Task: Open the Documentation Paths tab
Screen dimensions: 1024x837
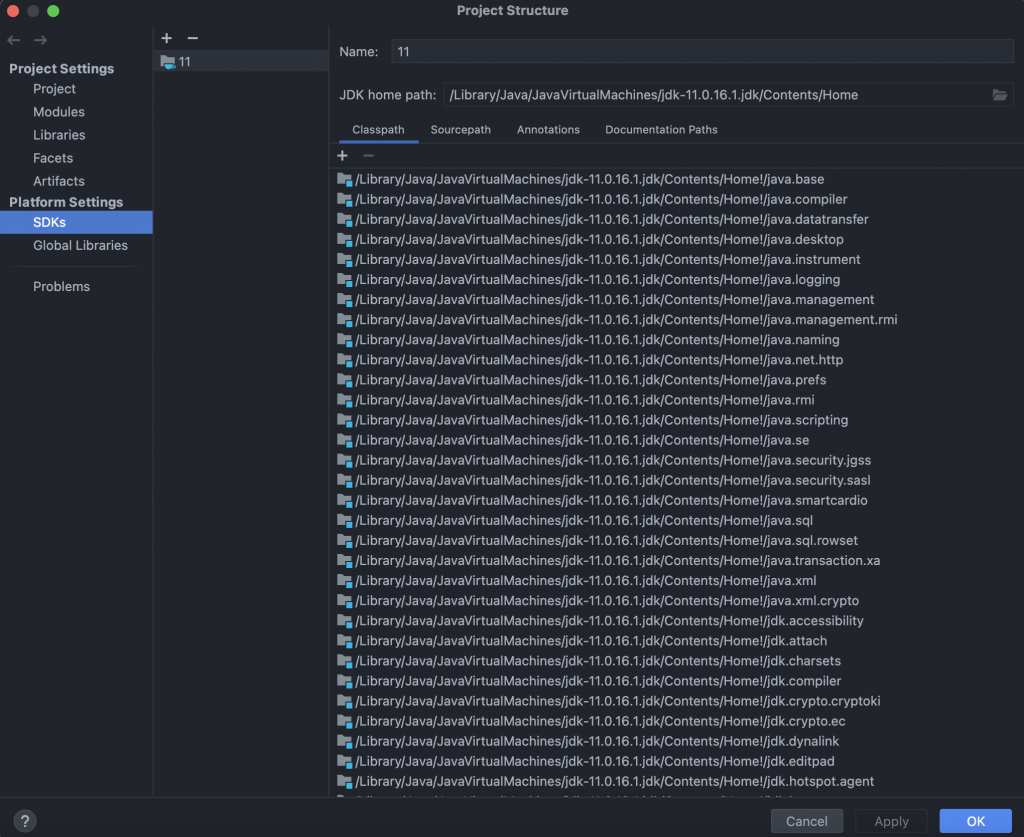Action: pyautogui.click(x=661, y=129)
